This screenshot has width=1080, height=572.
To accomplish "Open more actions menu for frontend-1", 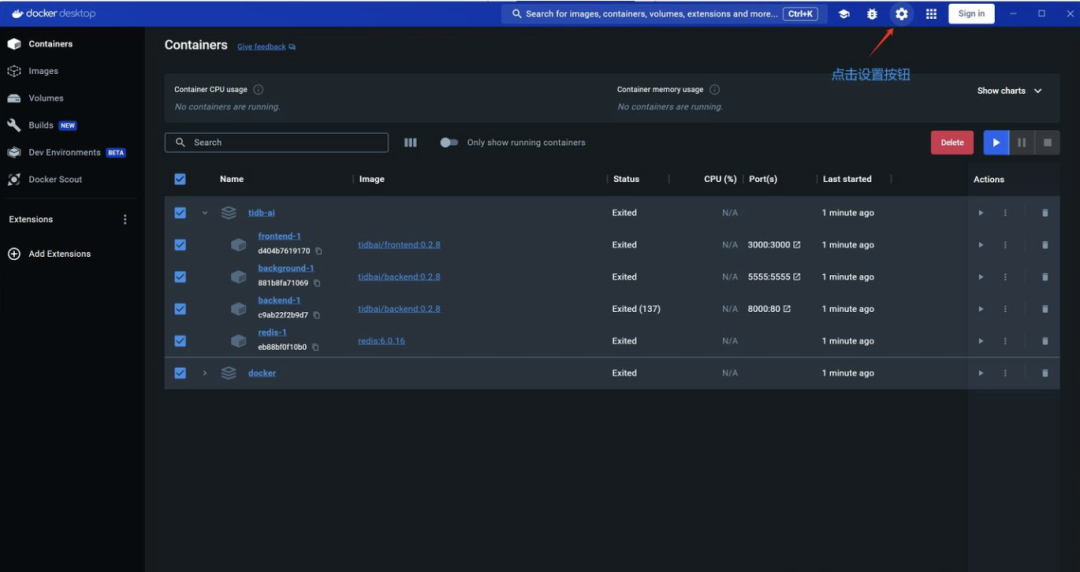I will coord(1005,245).
